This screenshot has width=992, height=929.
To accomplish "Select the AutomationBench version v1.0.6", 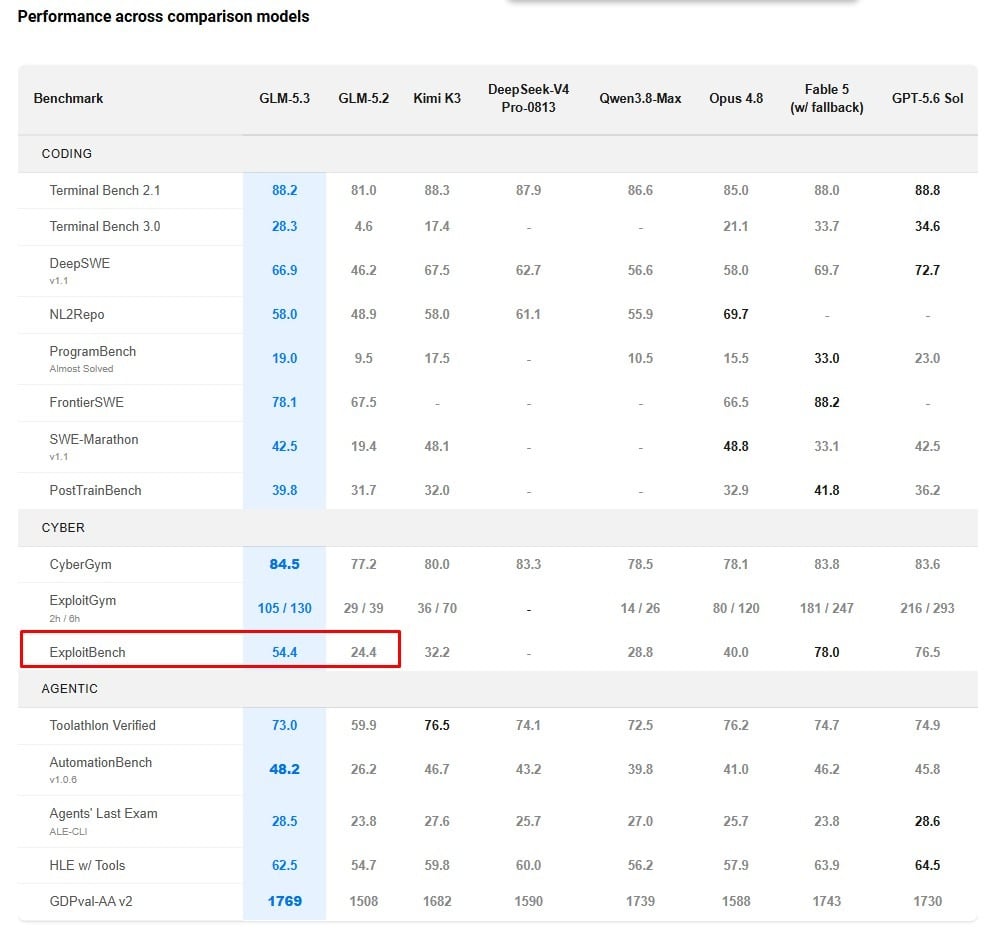I will click(63, 780).
